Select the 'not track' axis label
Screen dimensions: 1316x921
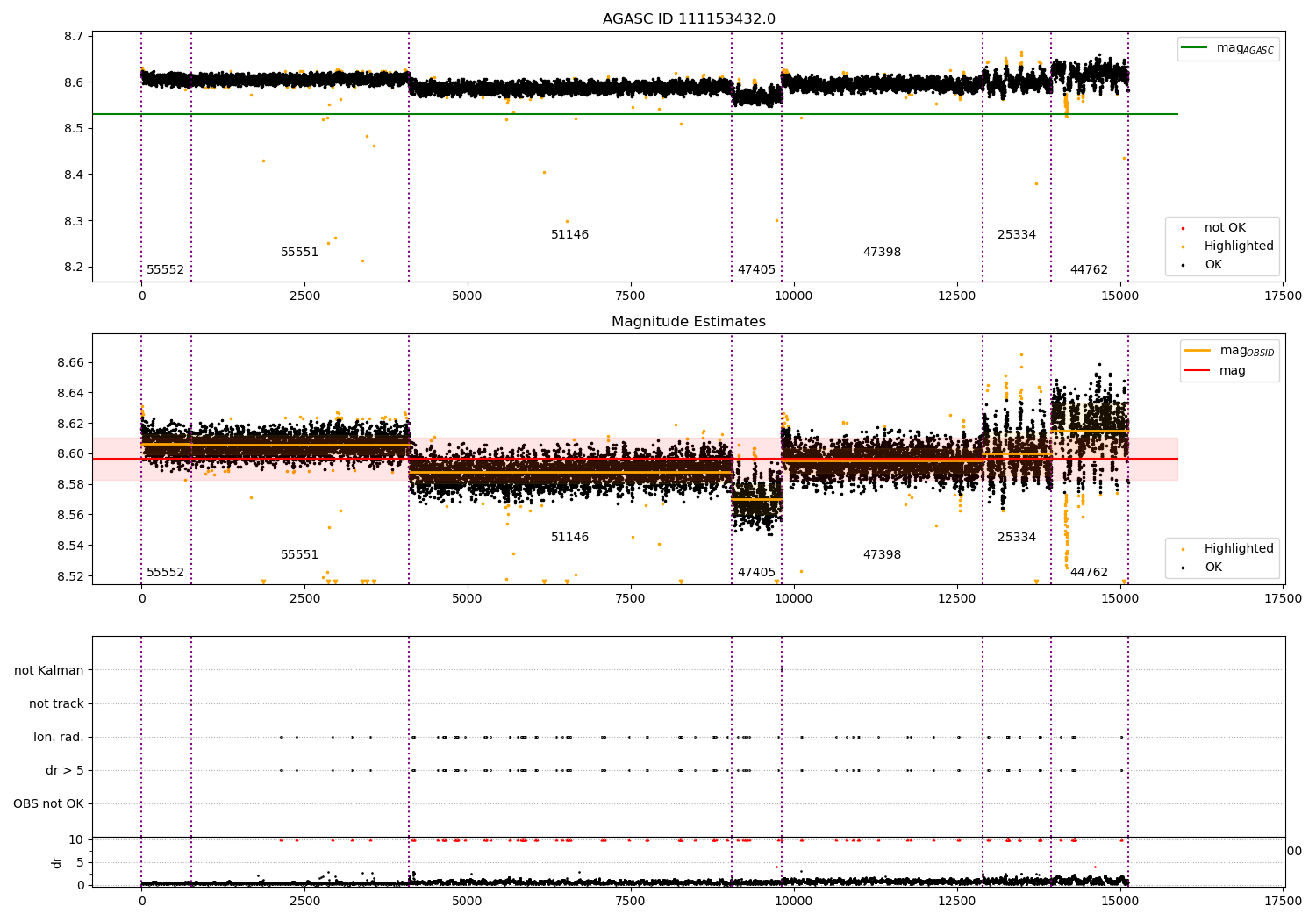point(56,703)
